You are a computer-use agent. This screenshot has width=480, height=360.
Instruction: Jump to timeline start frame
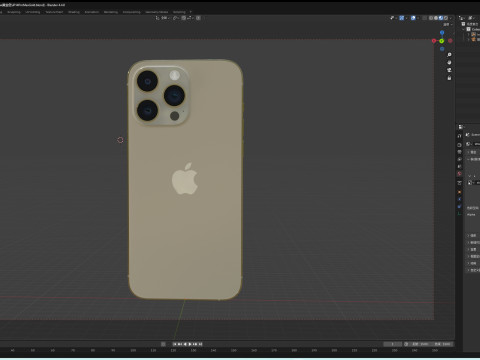[x=175, y=344]
